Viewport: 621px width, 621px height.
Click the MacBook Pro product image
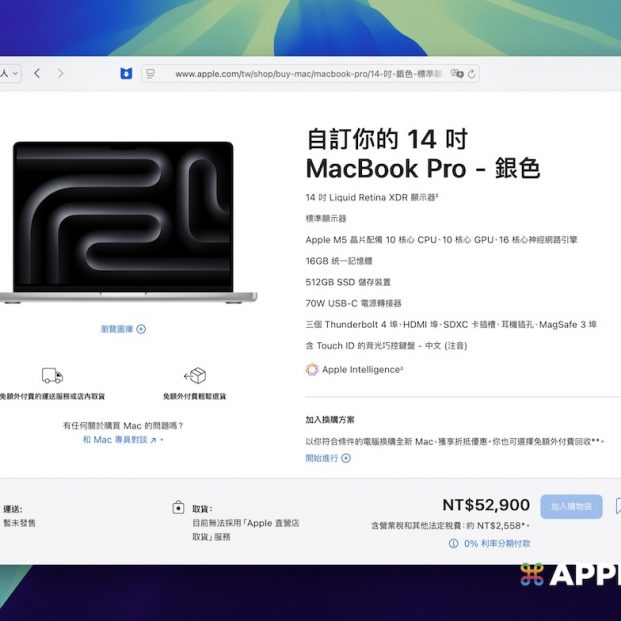click(125, 222)
